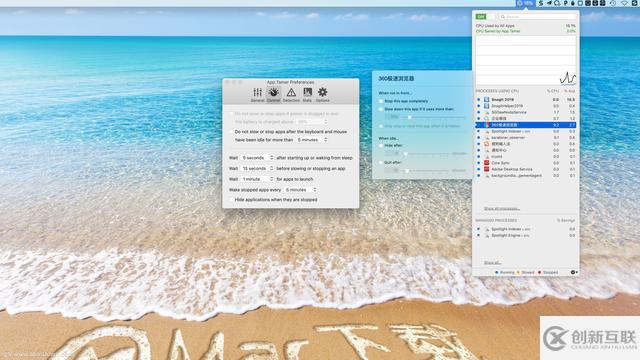Select 'Stop this app completely' option
Screen dimensions: 640x360
tap(381, 101)
